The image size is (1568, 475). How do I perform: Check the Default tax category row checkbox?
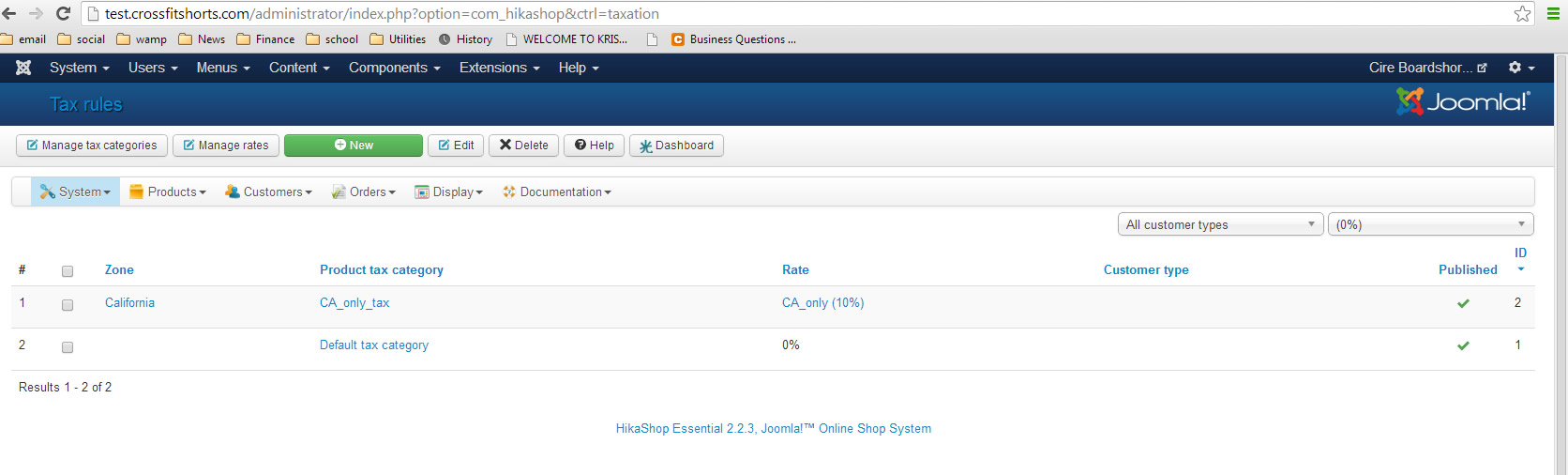[68, 347]
